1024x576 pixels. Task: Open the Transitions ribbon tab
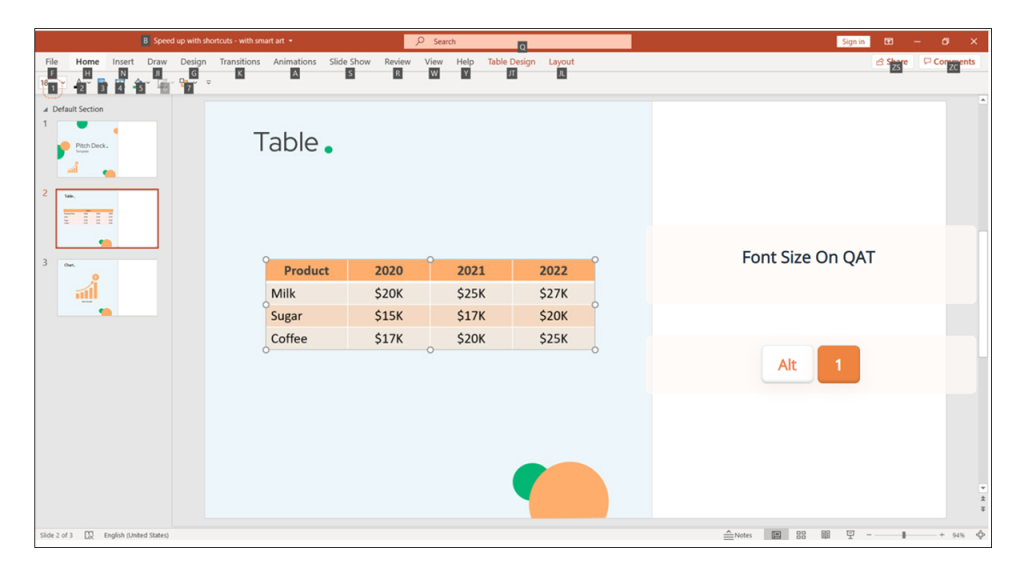pos(239,61)
